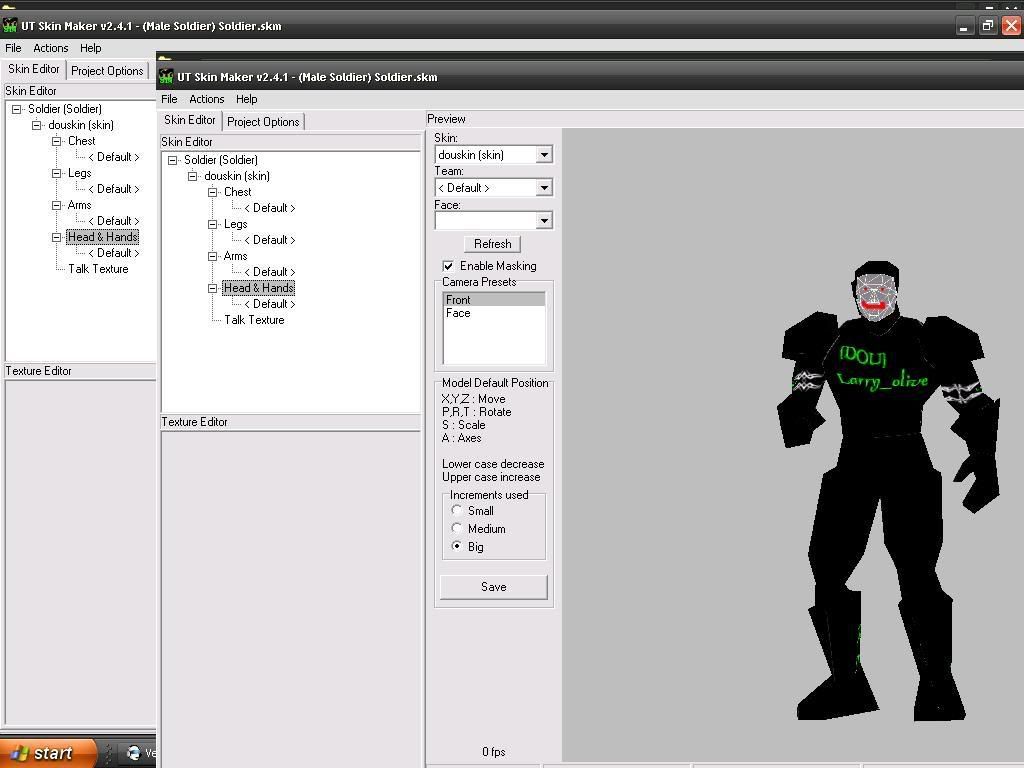This screenshot has height=768, width=1024.
Task: Switch to Project Options tab in back window
Action: click(107, 71)
